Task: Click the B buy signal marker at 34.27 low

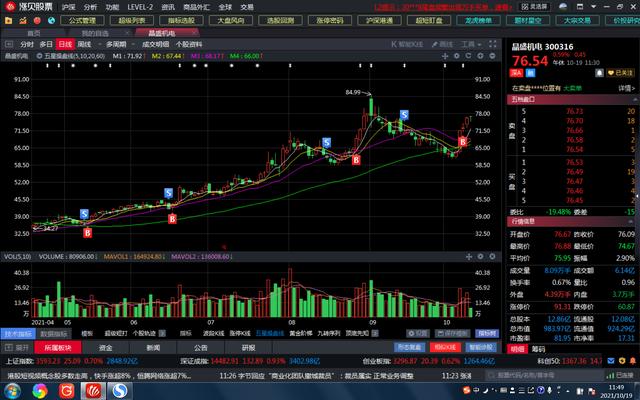Action: [87, 232]
